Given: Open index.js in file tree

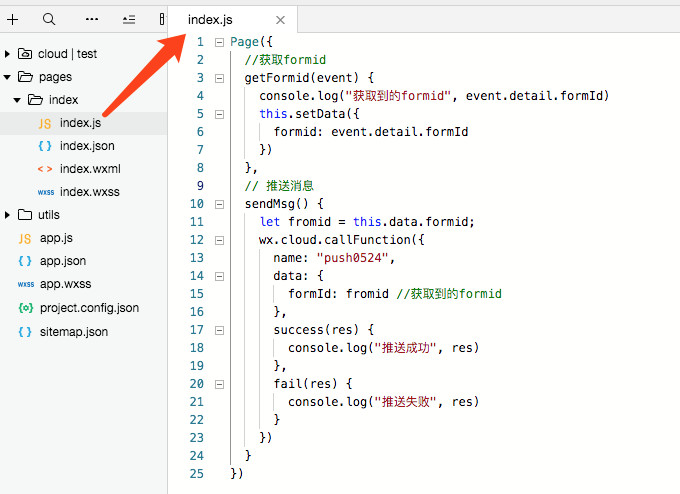Looking at the screenshot, I should coord(80,123).
